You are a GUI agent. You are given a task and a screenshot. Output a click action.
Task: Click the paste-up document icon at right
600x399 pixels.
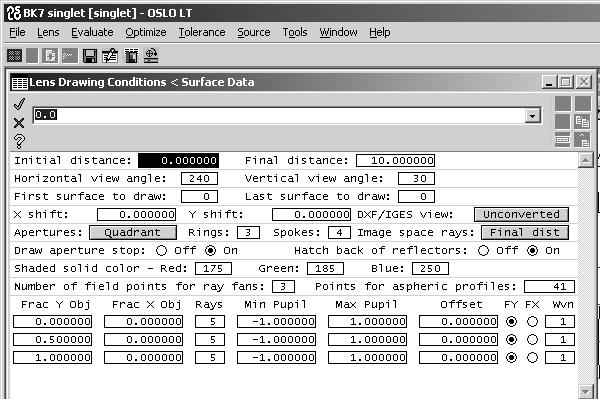[x=582, y=140]
